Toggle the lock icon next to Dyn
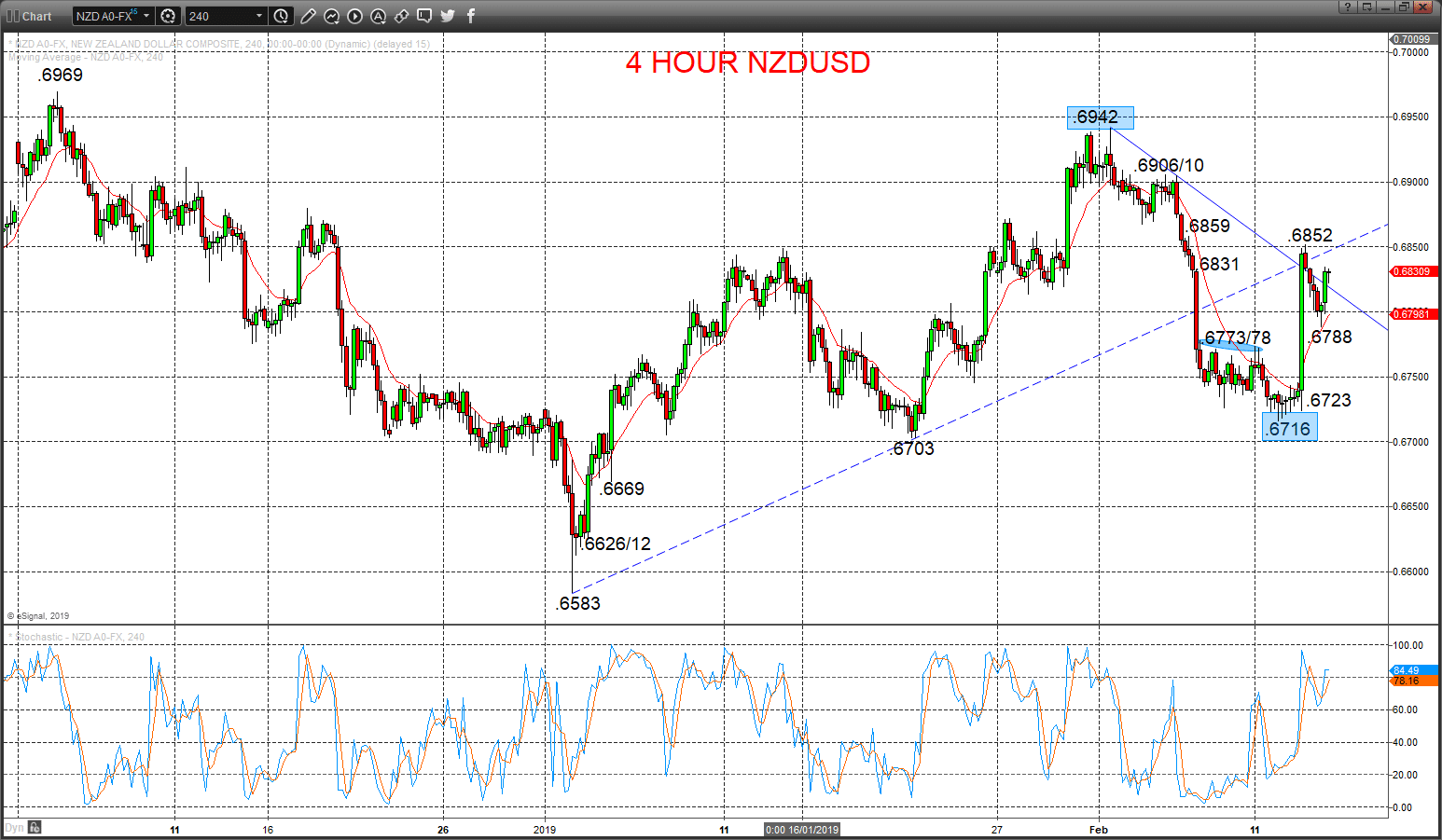1442x840 pixels. [x=35, y=827]
